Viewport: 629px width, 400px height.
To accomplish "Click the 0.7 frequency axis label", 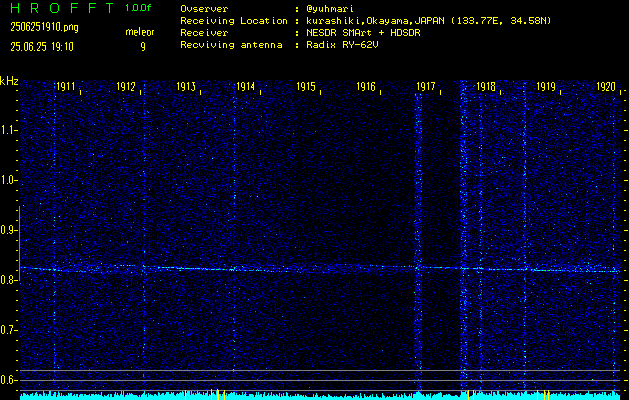I will tap(7, 330).
